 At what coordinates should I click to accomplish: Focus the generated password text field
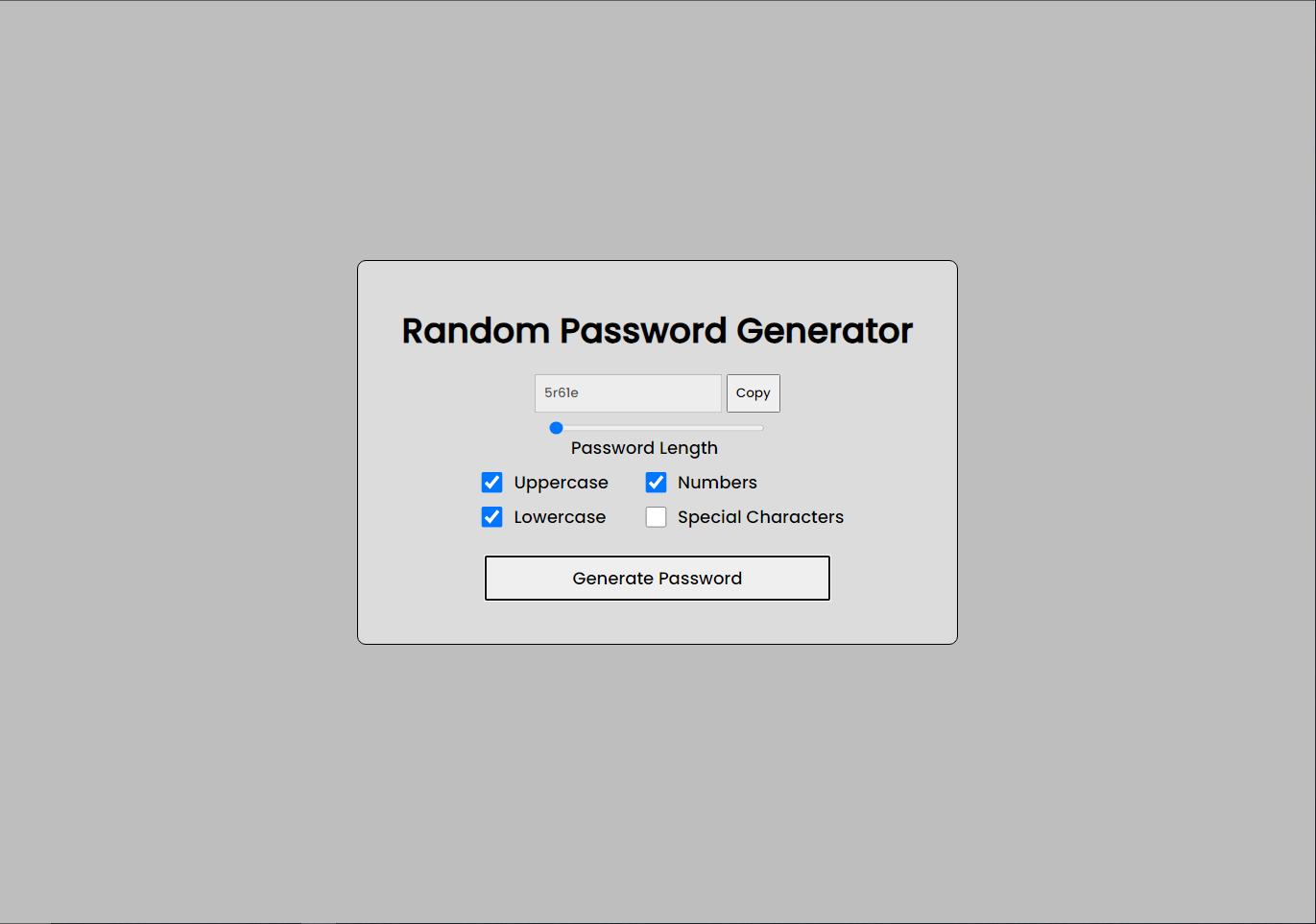coord(628,393)
